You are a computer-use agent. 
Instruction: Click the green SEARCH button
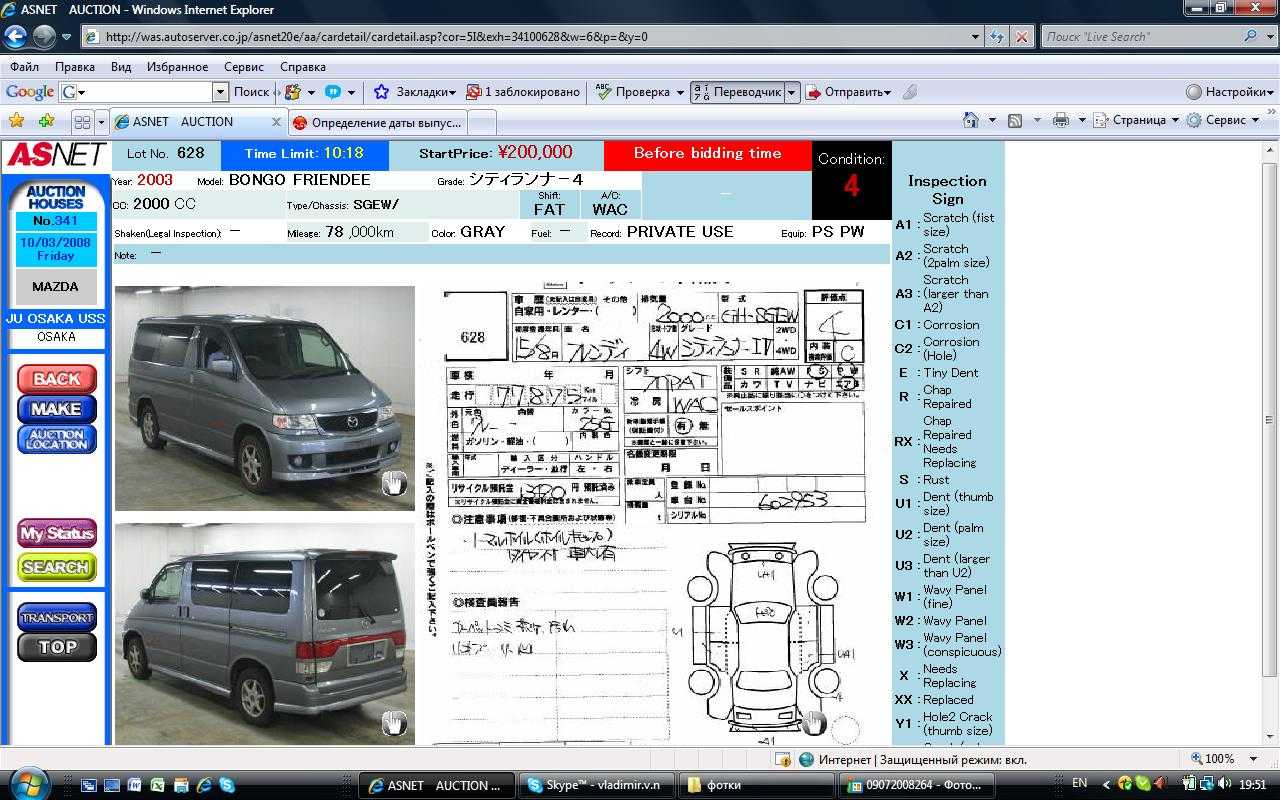pyautogui.click(x=56, y=567)
